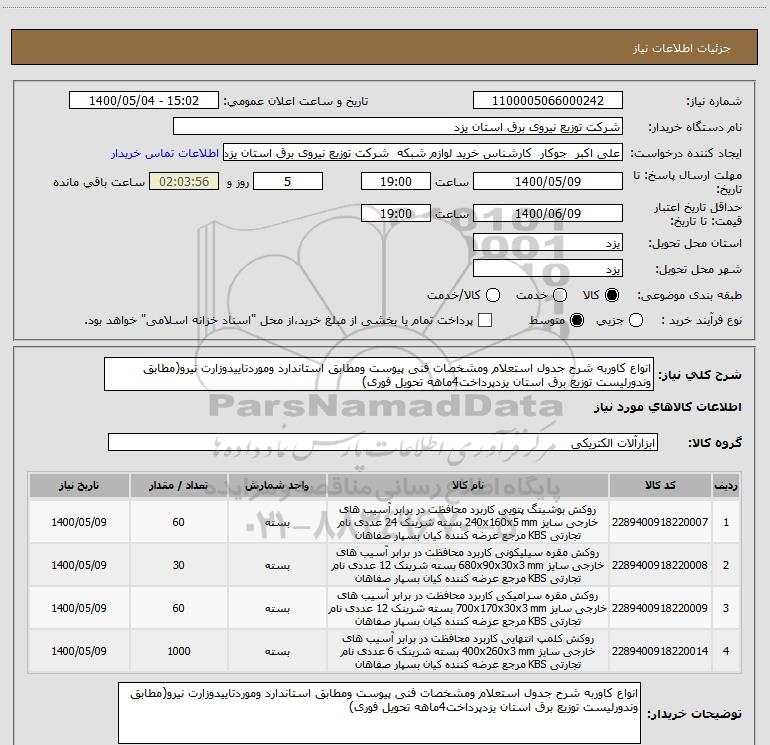
Task: Select the خدمت radio button
Action: click(x=560, y=295)
